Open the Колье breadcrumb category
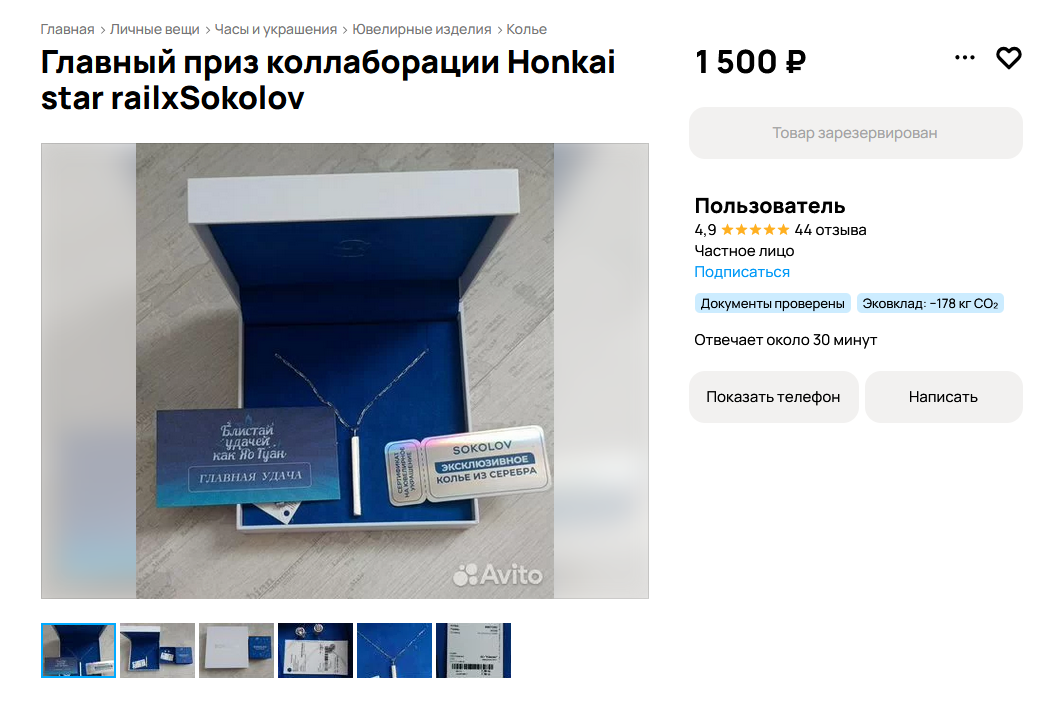This screenshot has width=1059, height=721. click(526, 29)
